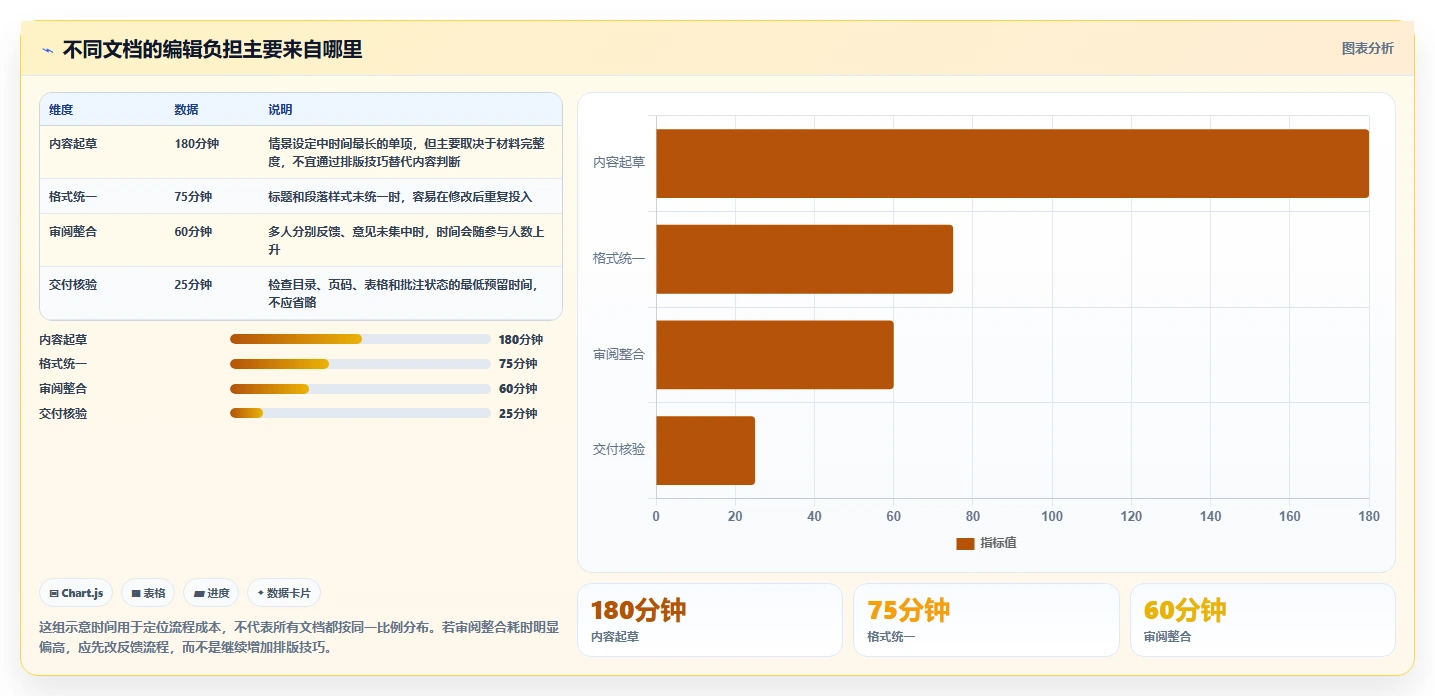This screenshot has width=1435, height=696.
Task: Click the 内容起草 y-axis label in the chart
Action: pos(619,162)
